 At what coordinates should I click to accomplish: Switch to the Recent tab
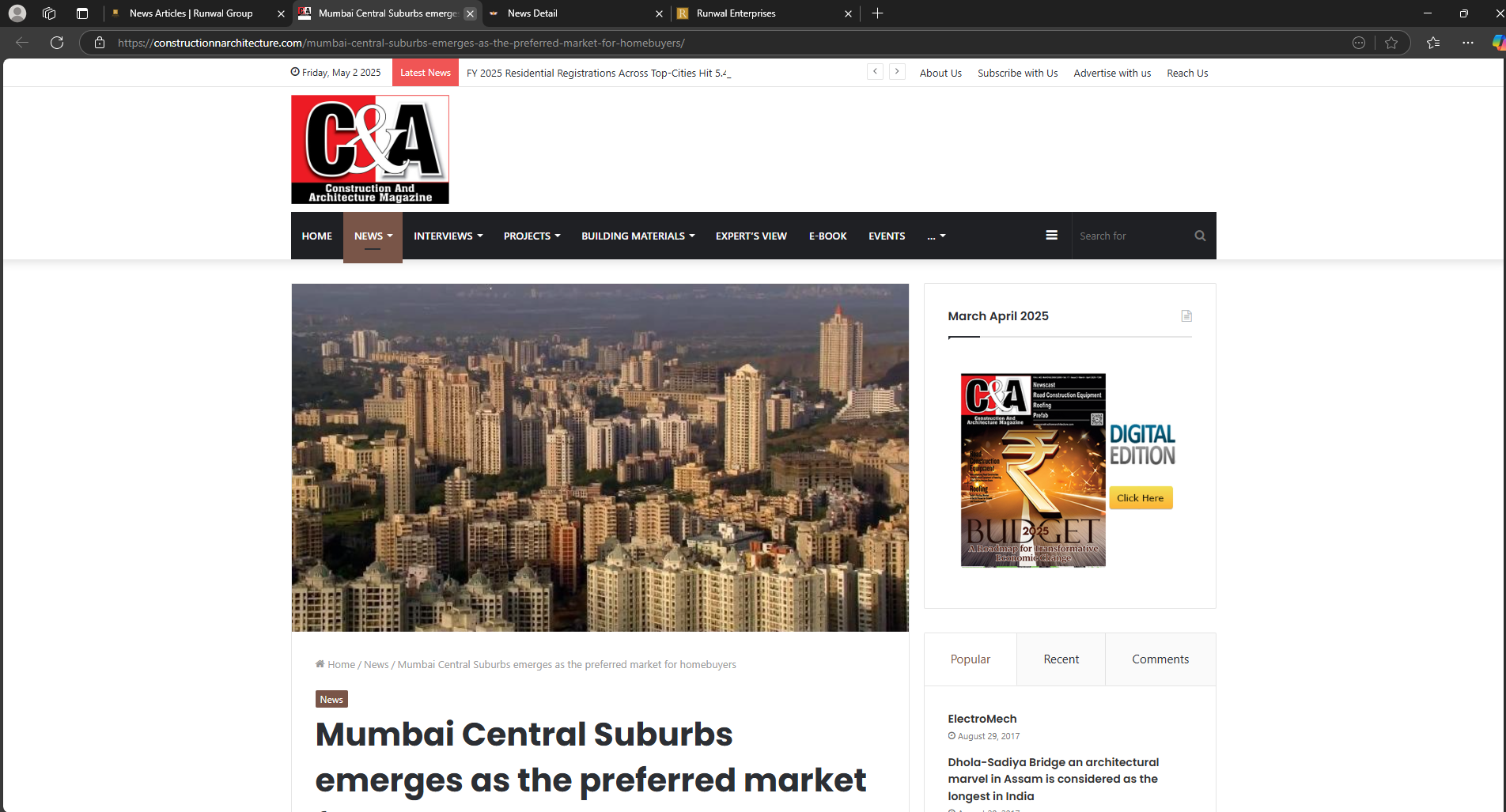coord(1061,659)
